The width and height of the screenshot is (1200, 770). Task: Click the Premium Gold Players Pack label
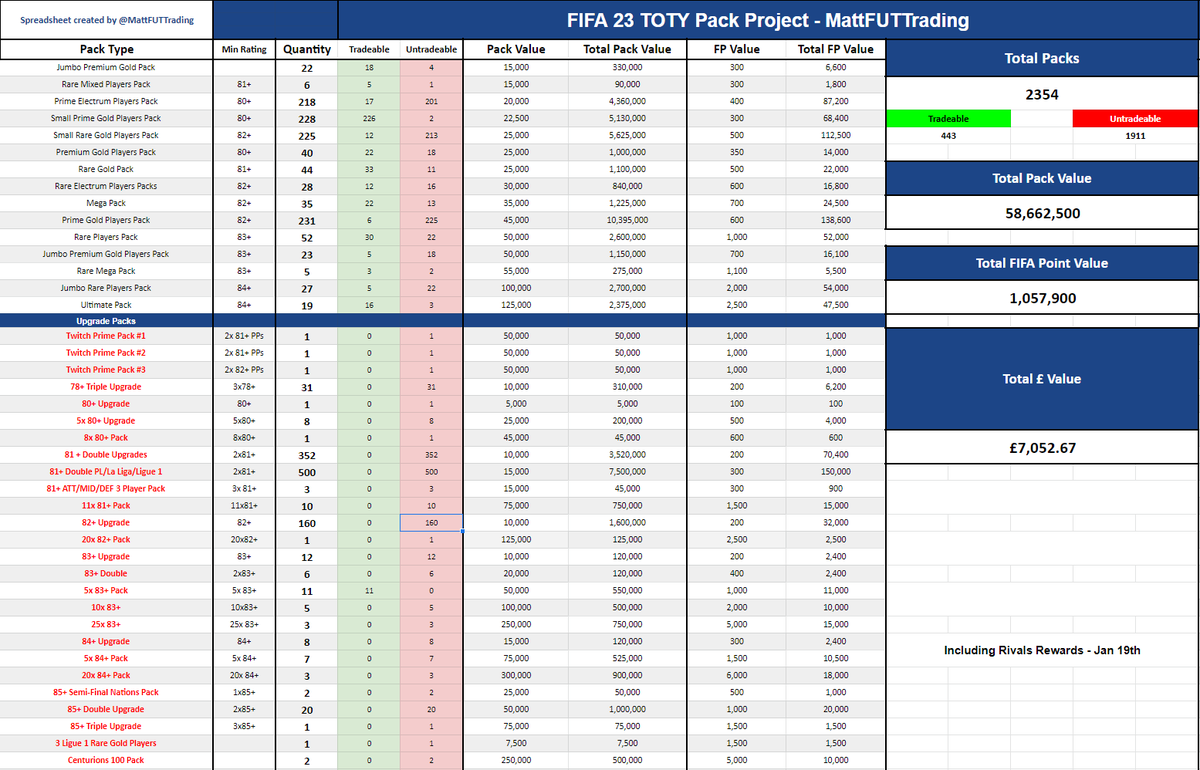click(106, 152)
